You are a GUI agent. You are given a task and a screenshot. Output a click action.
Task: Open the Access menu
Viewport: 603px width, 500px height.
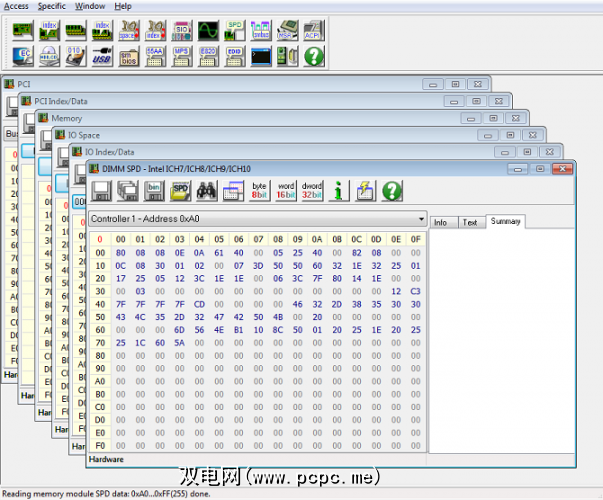(x=15, y=6)
